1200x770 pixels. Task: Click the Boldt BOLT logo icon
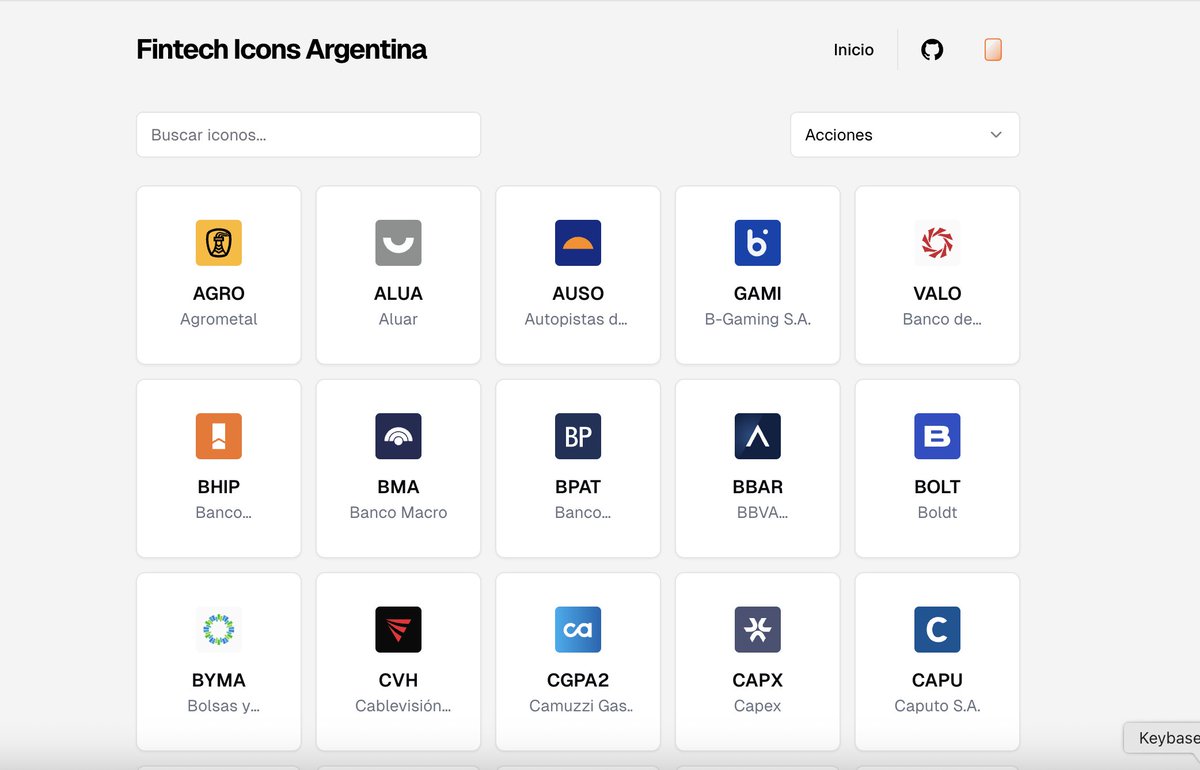pos(937,436)
